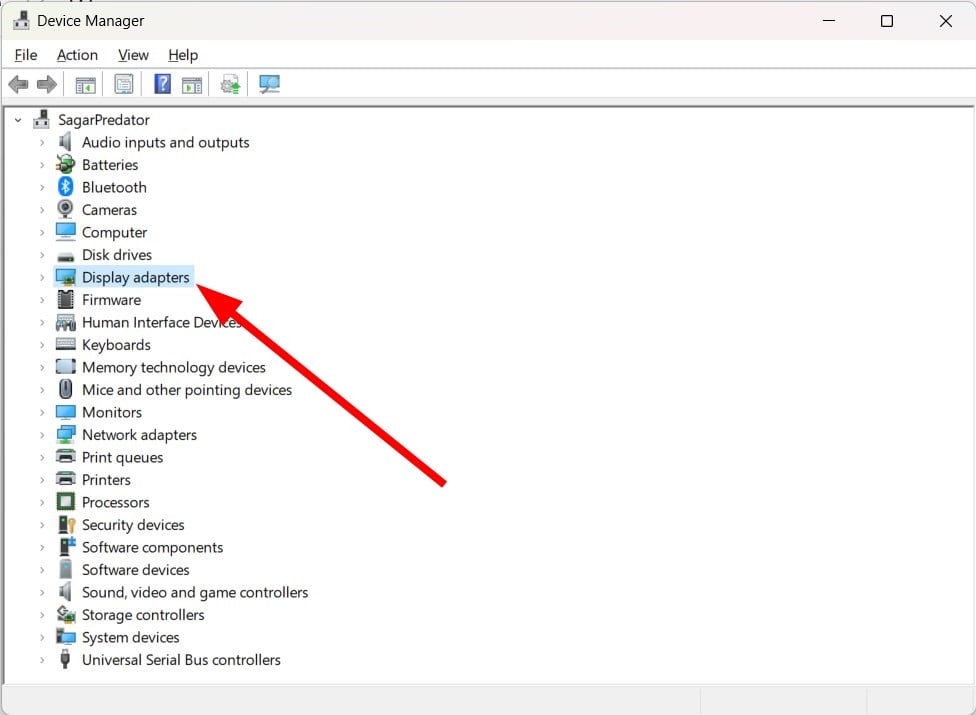Screen dimensions: 976x715
Task: Select the SagarPredator root label
Action: [104, 119]
